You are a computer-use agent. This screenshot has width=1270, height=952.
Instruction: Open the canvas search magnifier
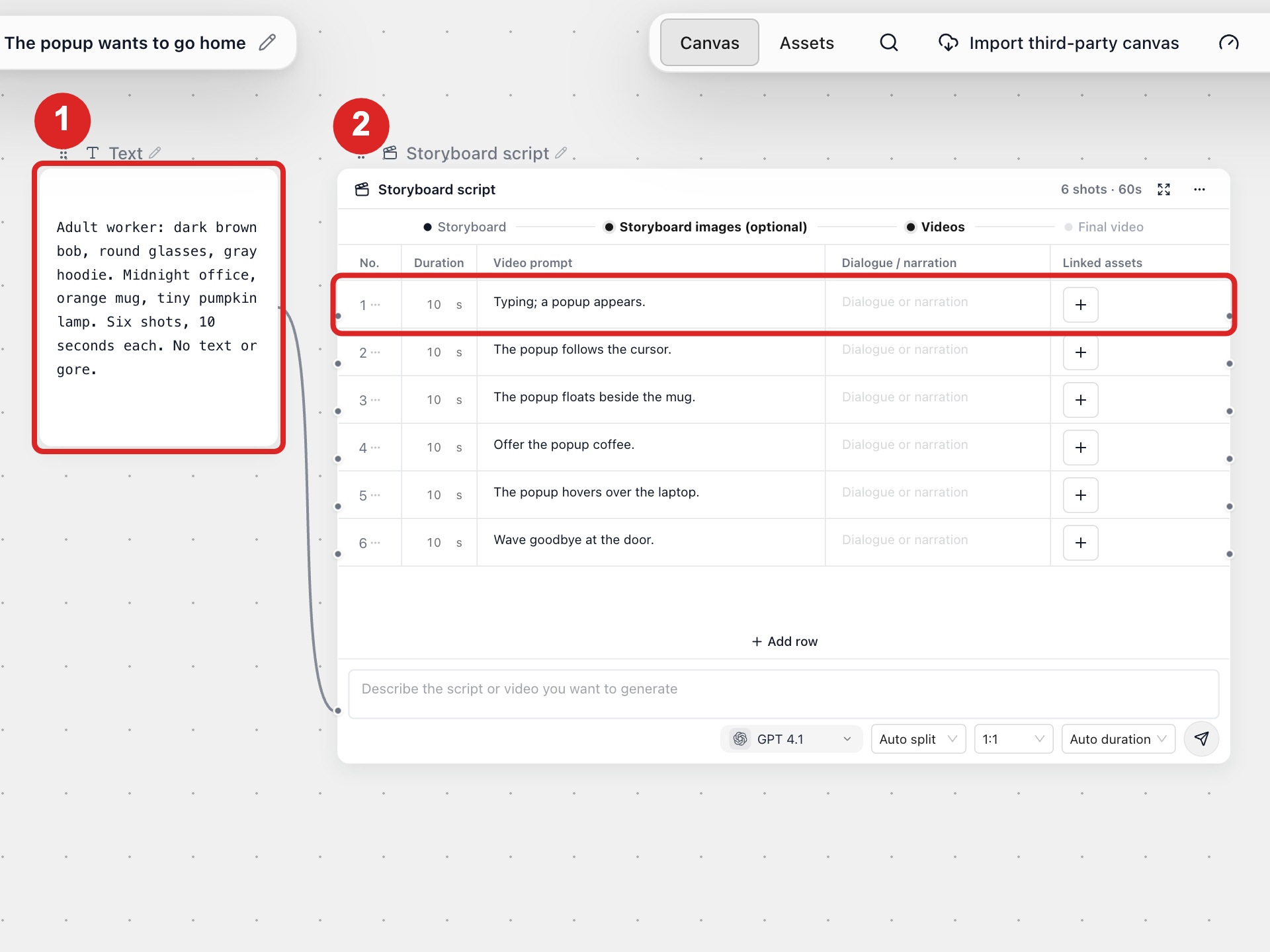coord(888,43)
